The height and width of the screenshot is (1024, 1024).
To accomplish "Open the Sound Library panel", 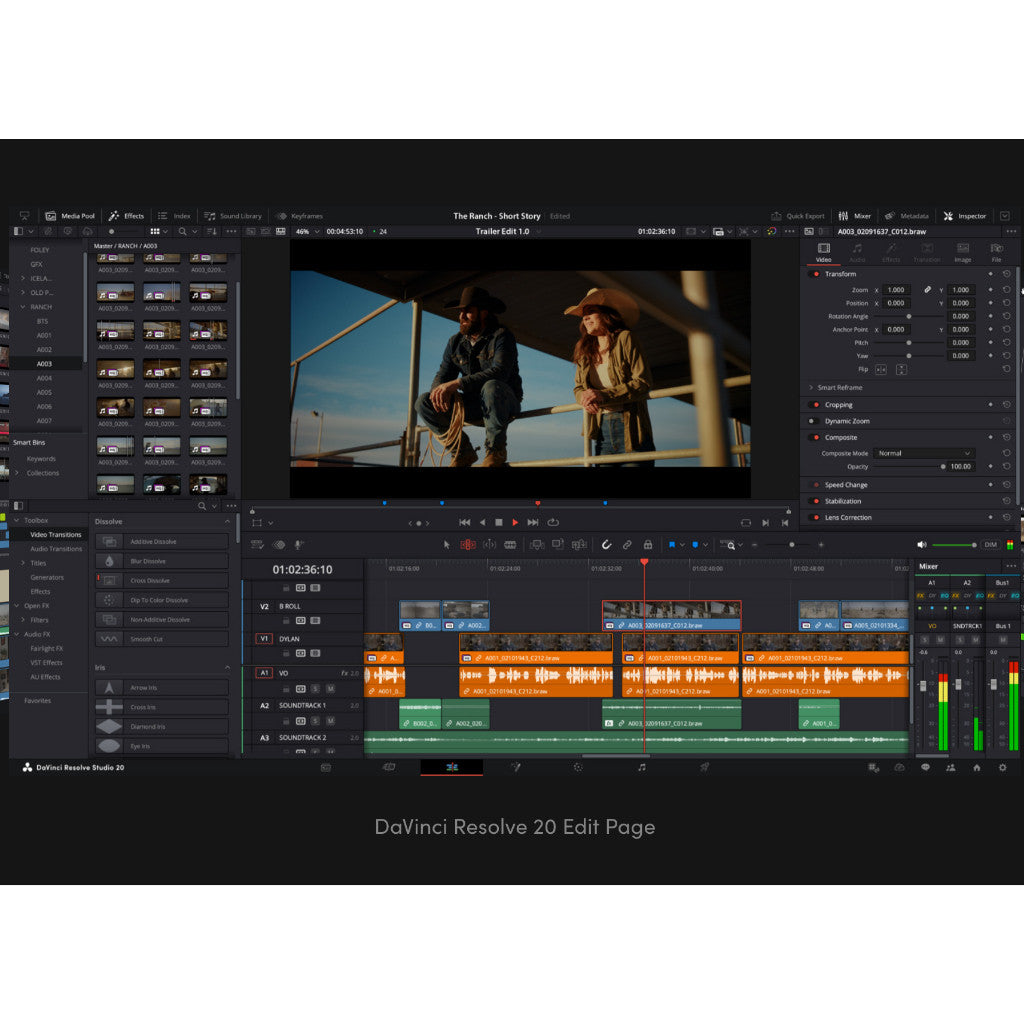I will point(232,216).
